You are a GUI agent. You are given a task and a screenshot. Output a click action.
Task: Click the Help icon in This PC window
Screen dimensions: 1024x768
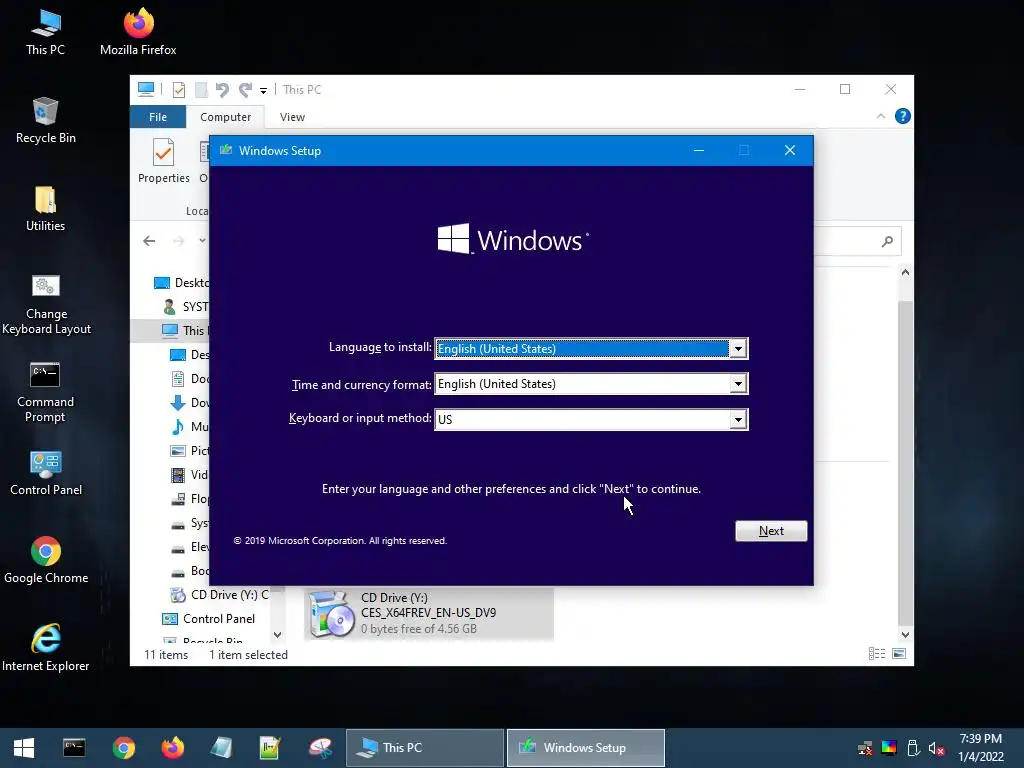pos(903,116)
